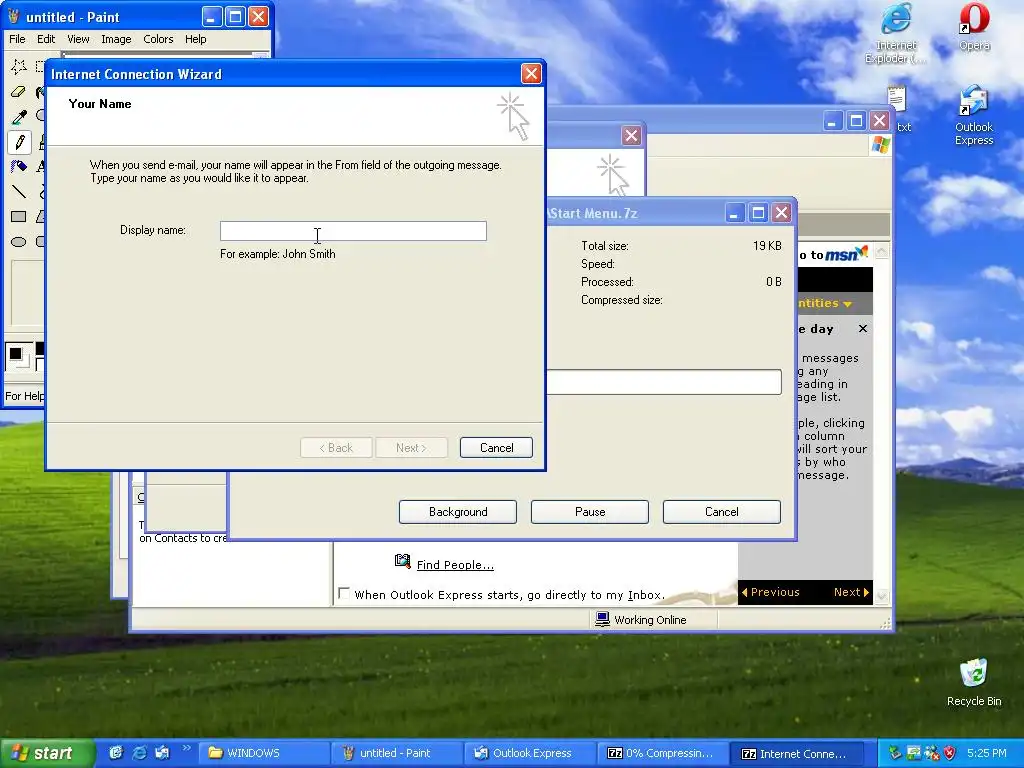Click the Start button
The height and width of the screenshot is (768, 1024).
coord(46,753)
